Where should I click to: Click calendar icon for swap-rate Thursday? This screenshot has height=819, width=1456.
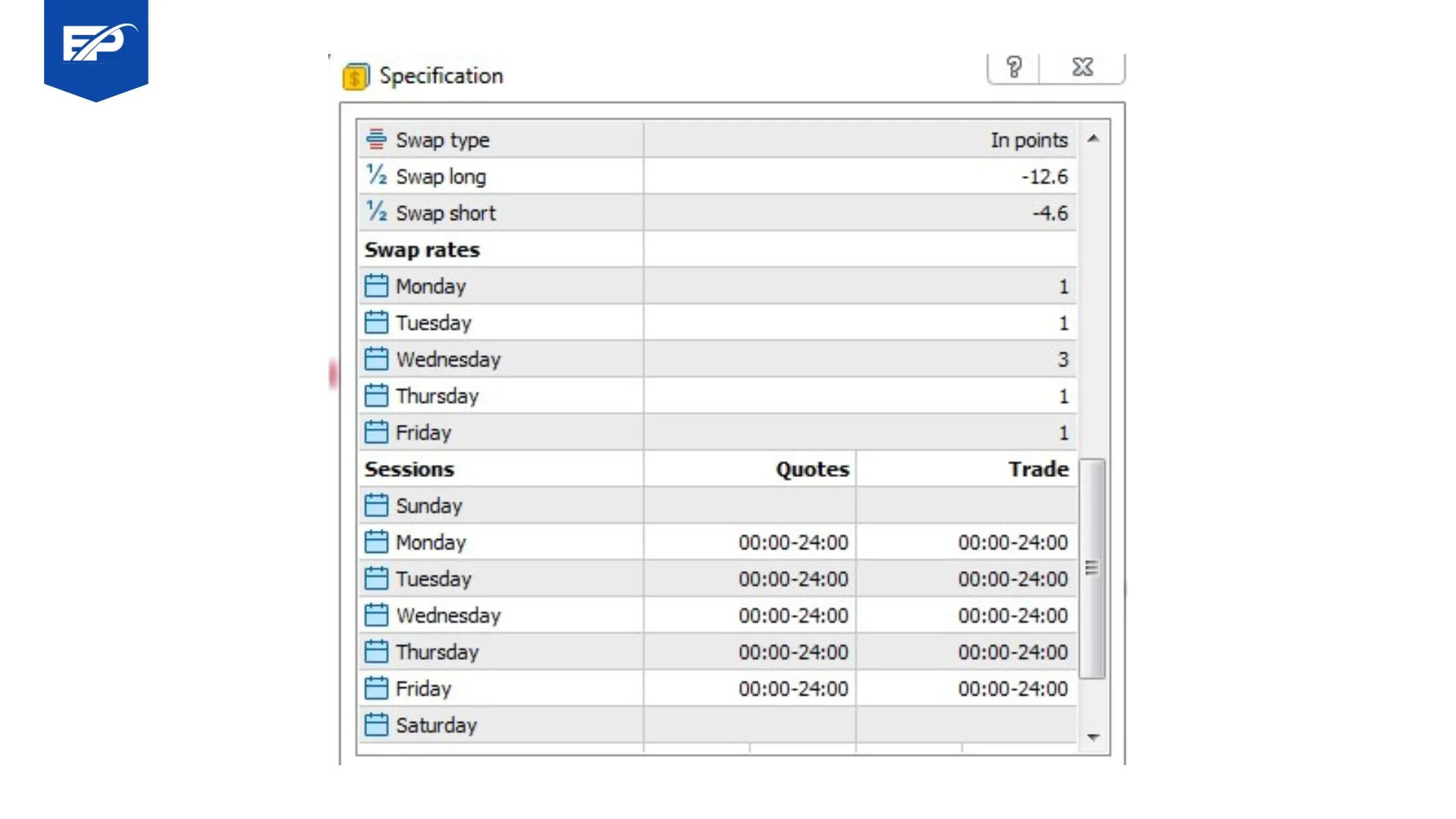pos(376,395)
